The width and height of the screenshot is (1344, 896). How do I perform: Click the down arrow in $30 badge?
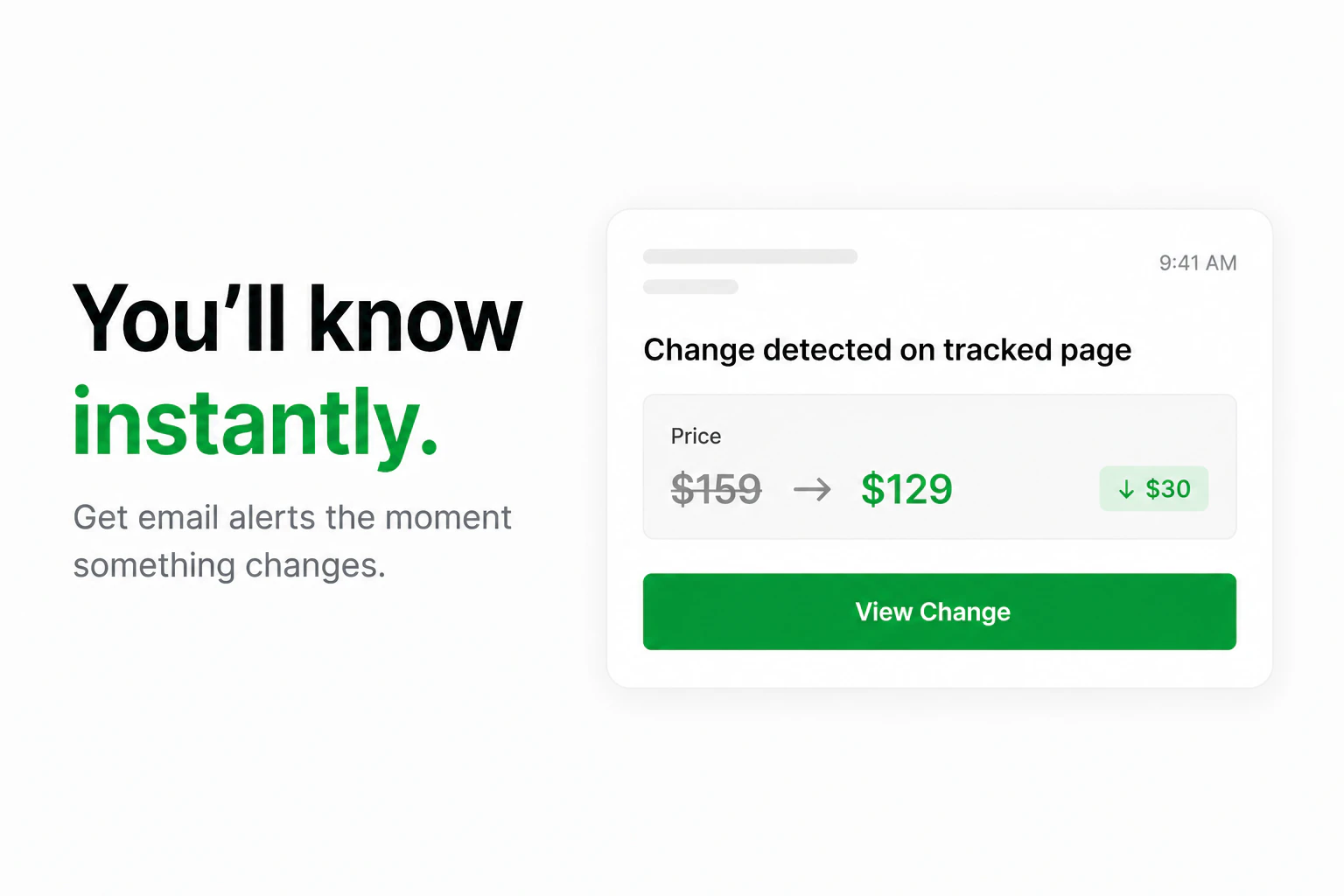click(x=1126, y=489)
